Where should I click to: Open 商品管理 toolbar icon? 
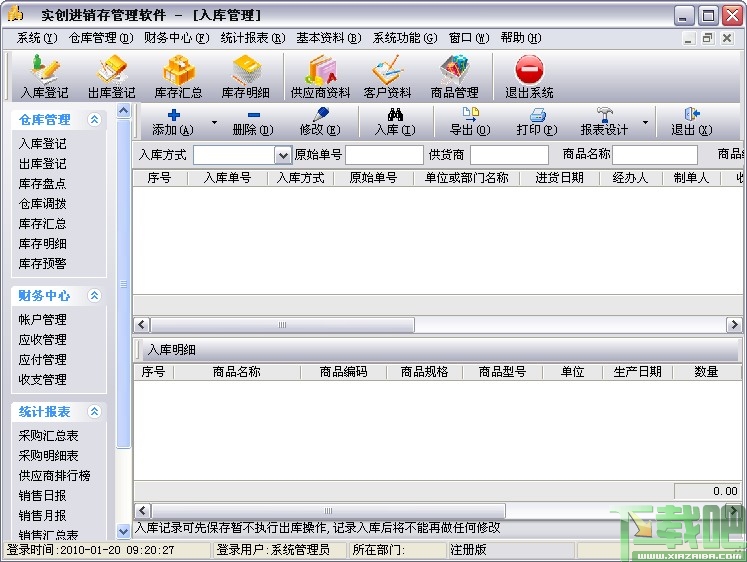point(454,70)
